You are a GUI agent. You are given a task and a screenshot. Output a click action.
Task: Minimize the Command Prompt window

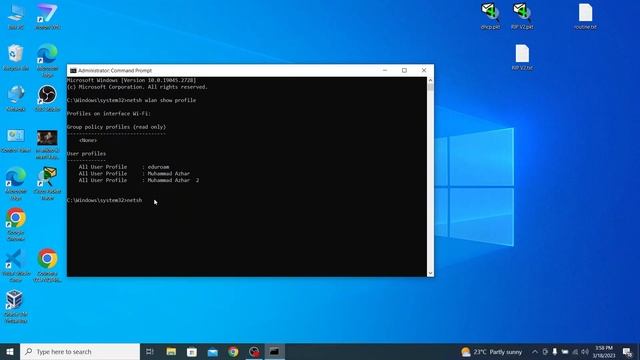[x=384, y=70]
